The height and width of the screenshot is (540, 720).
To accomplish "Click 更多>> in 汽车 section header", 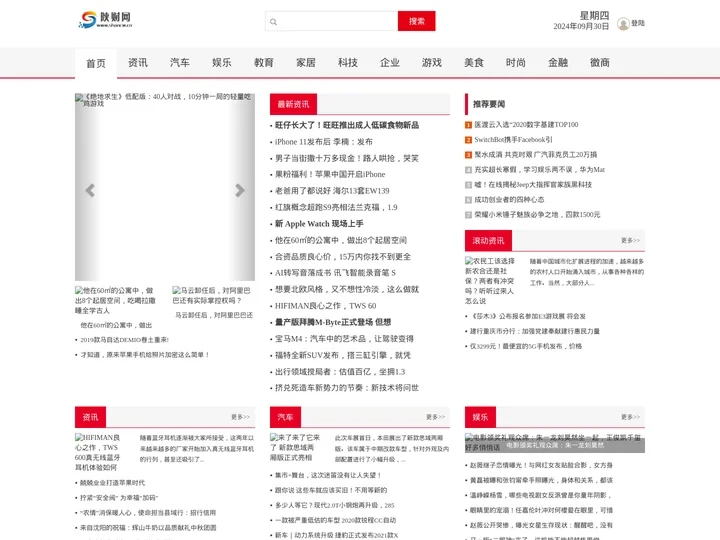I will tap(435, 417).
